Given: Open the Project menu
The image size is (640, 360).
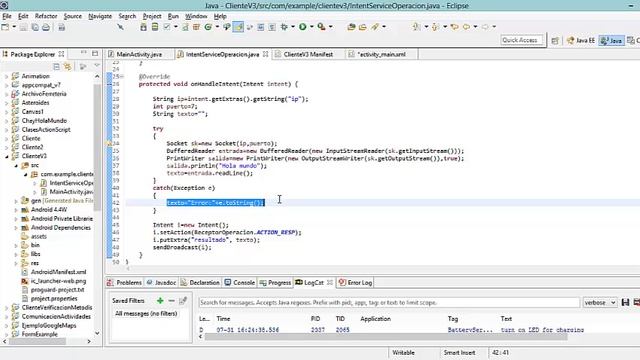Looking at the screenshot, I should pos(152,16).
